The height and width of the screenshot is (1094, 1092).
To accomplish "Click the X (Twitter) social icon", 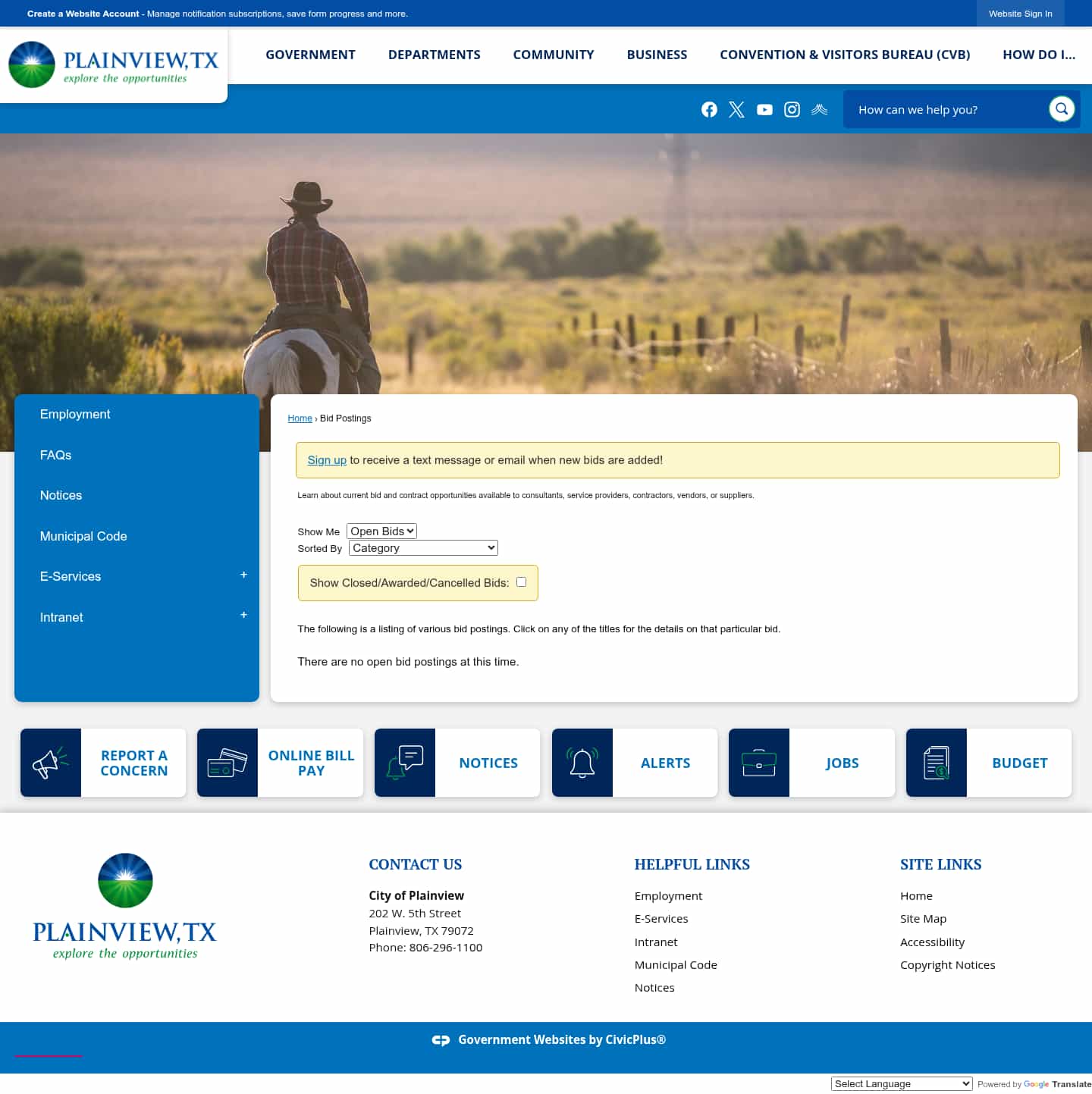I will point(736,109).
